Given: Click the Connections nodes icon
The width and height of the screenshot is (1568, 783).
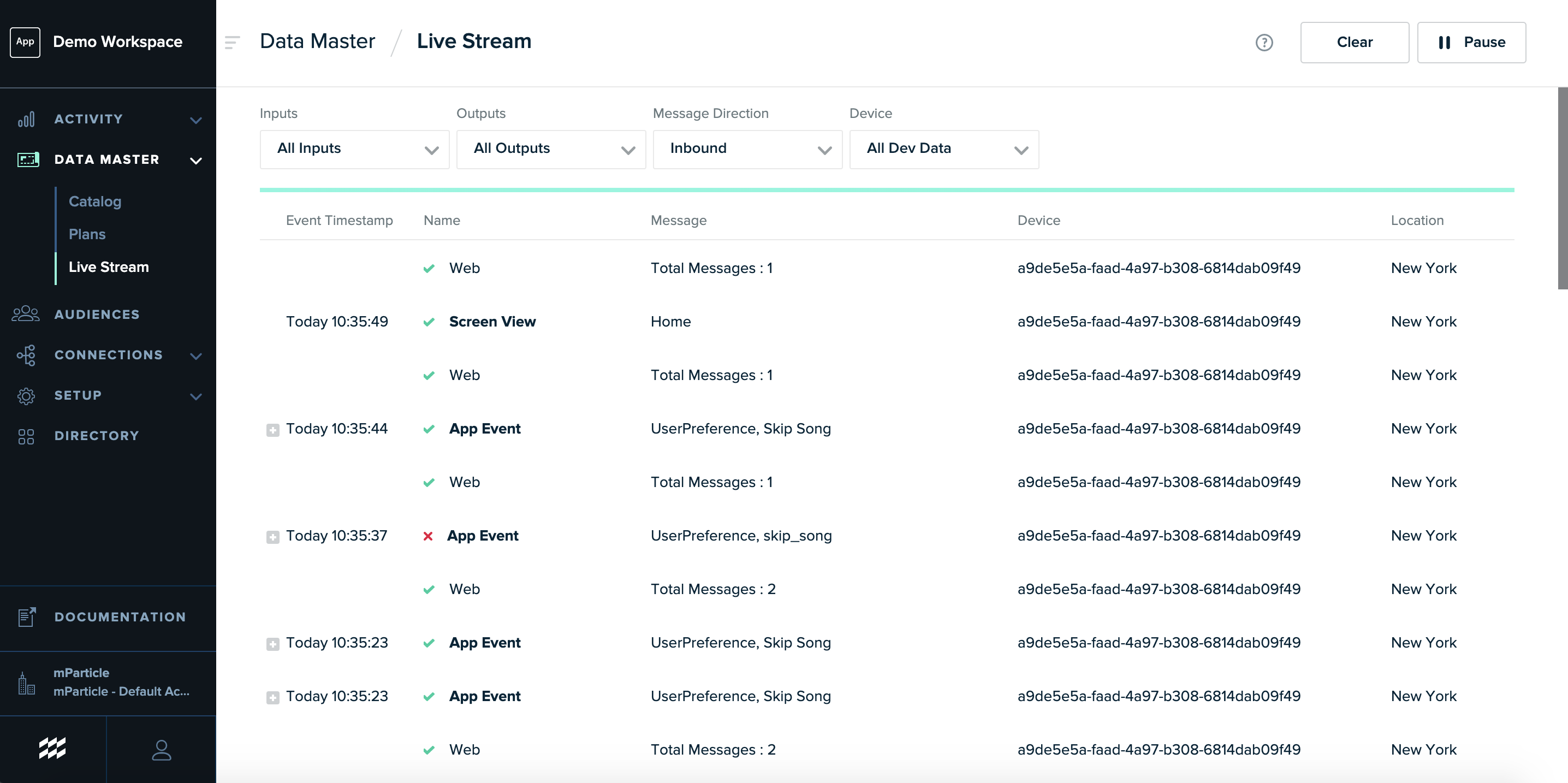Looking at the screenshot, I should point(26,355).
